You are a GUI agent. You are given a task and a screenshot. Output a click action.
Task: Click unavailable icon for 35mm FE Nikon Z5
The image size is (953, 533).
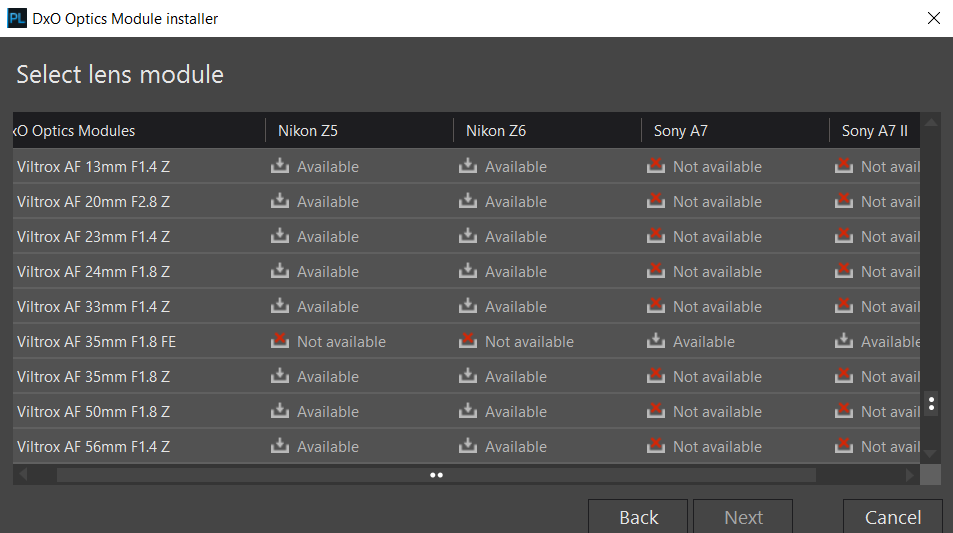[x=280, y=340]
